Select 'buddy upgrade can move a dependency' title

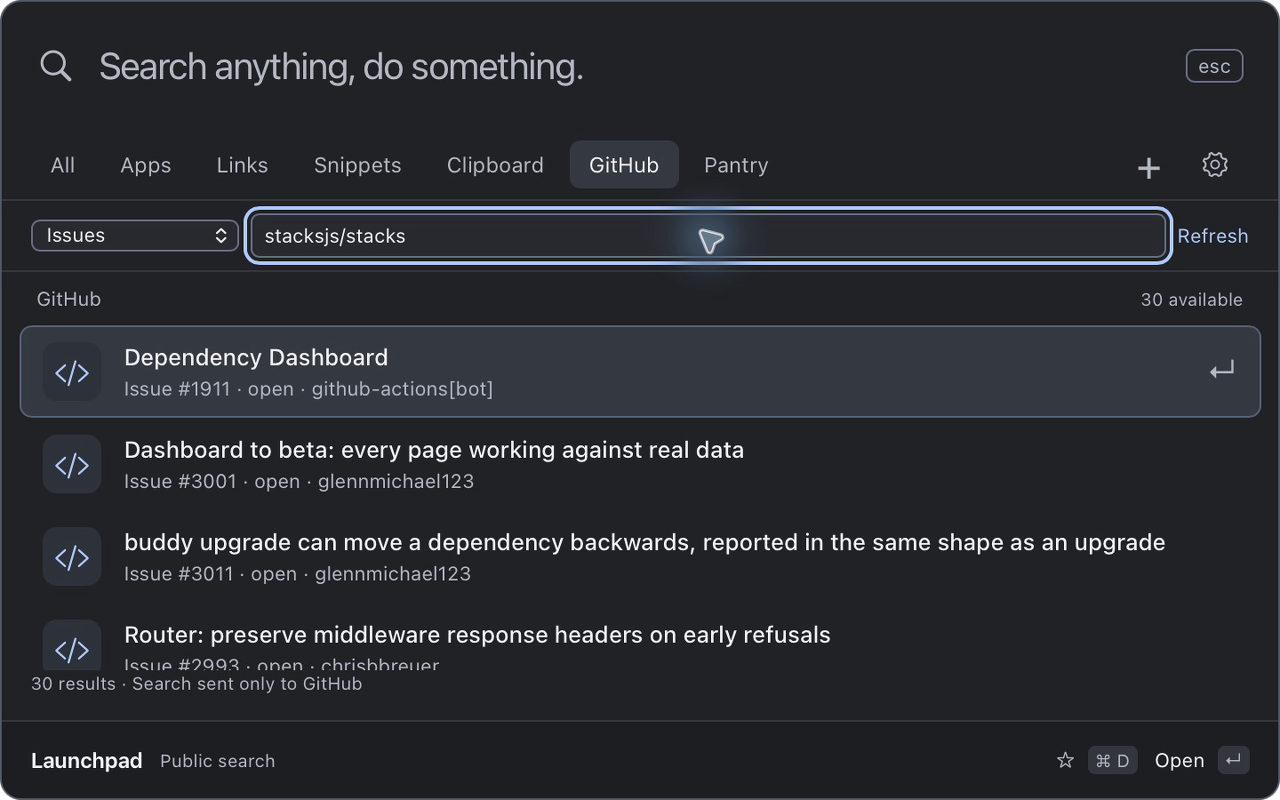645,542
